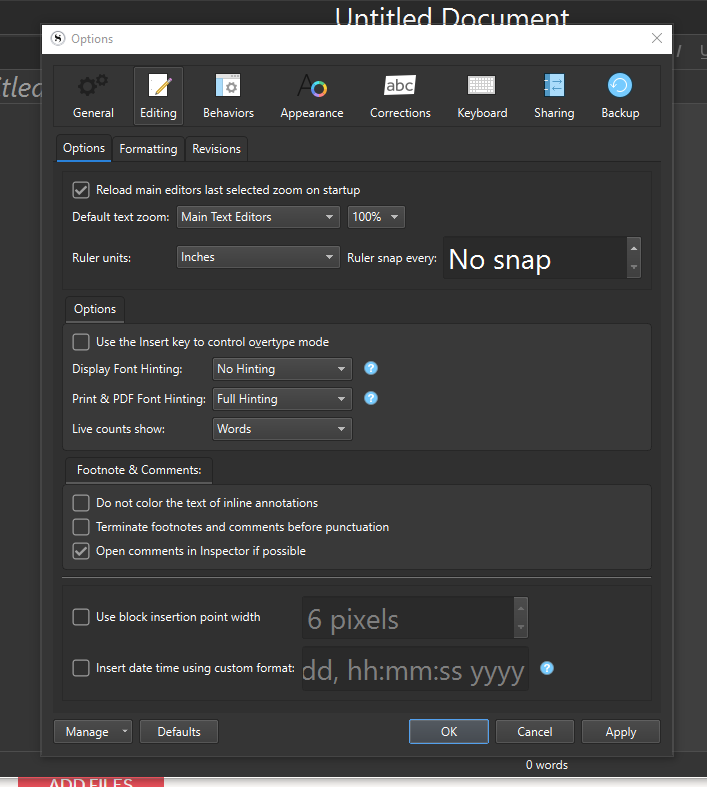The width and height of the screenshot is (707, 787).
Task: Open the Ruler units Inches dropdown
Action: [258, 257]
